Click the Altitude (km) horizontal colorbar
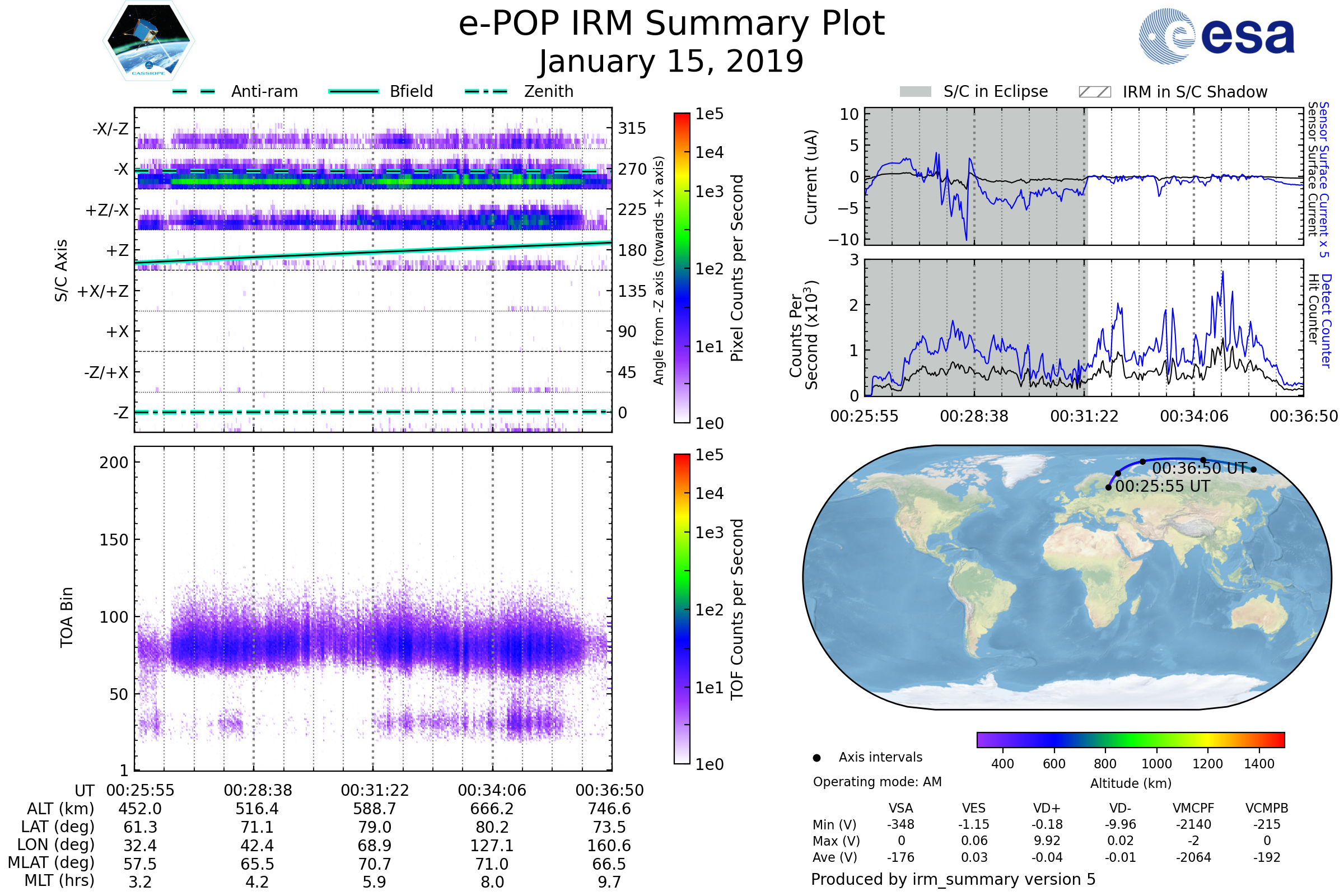 pos(1130,739)
